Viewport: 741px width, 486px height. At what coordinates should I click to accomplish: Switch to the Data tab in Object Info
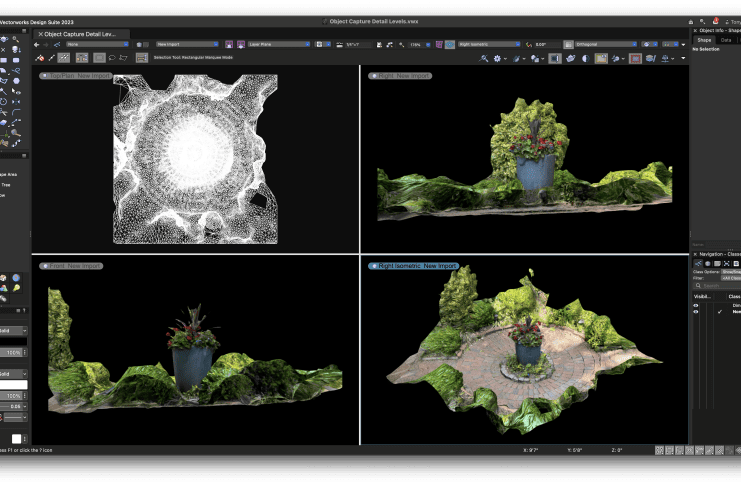point(725,40)
